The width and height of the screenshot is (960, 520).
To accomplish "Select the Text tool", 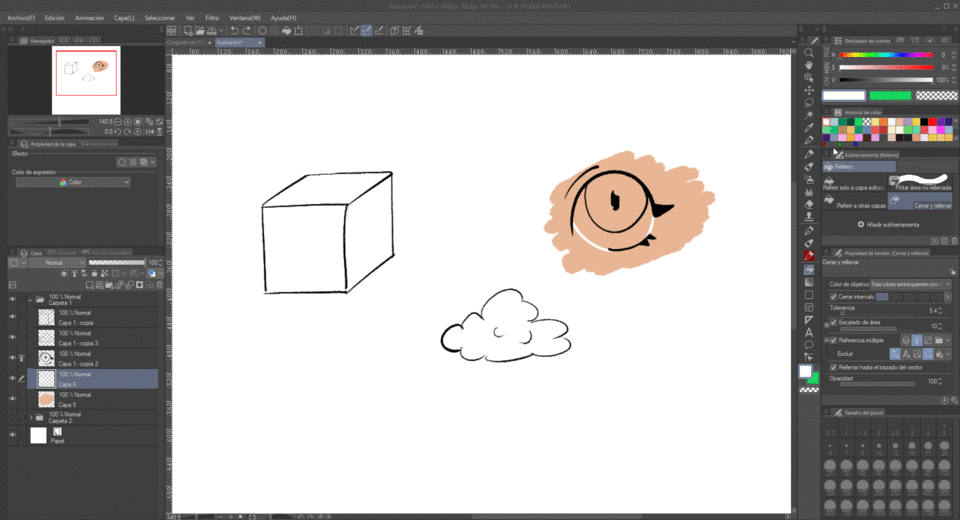I will pyautogui.click(x=809, y=333).
